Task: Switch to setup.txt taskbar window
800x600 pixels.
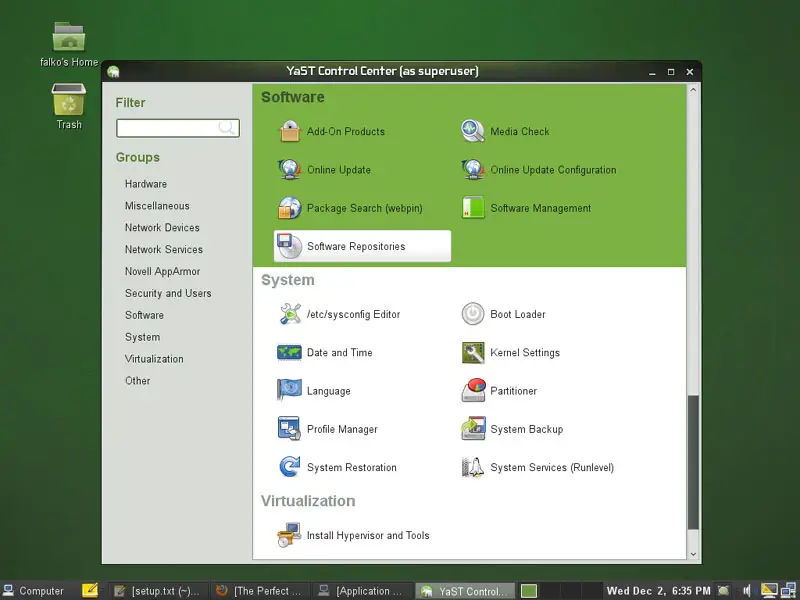Action: [x=158, y=591]
